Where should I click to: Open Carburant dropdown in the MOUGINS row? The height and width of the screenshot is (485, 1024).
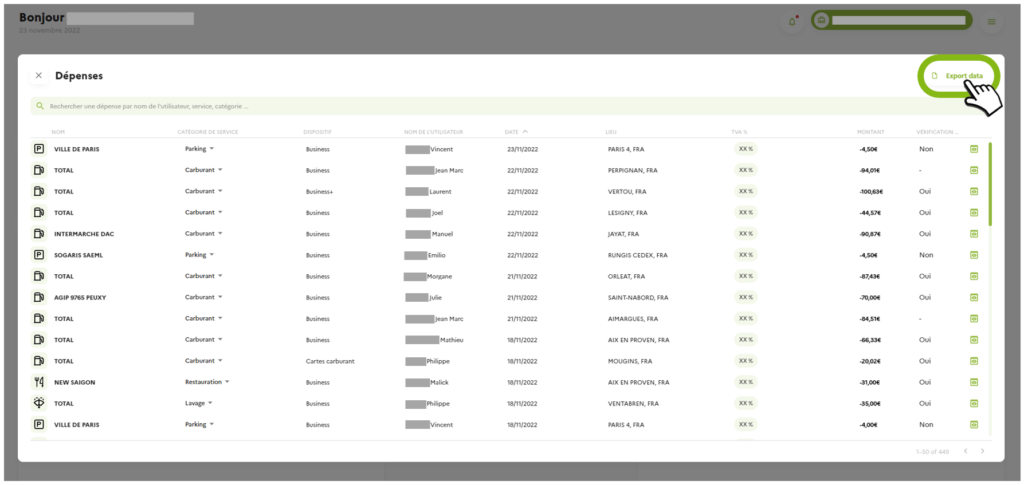(204, 360)
